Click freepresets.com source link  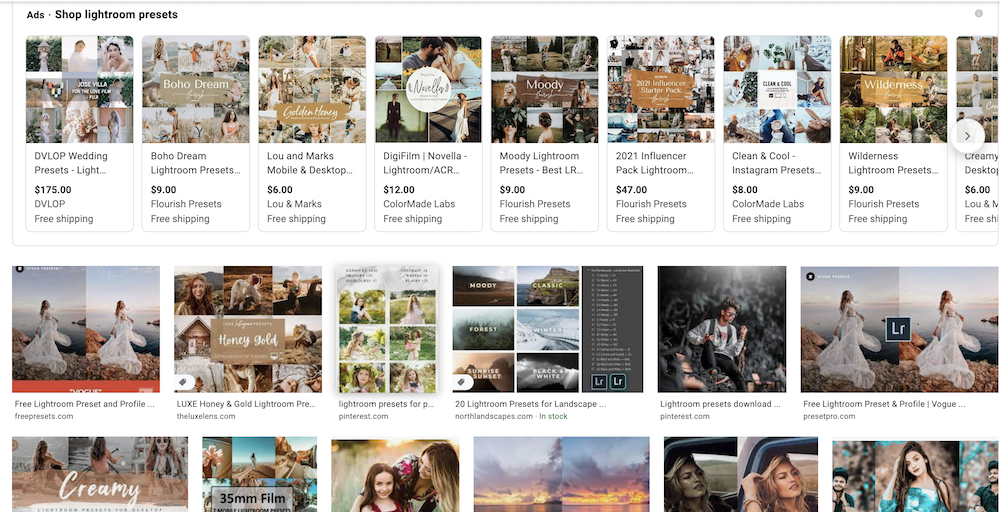[43, 416]
